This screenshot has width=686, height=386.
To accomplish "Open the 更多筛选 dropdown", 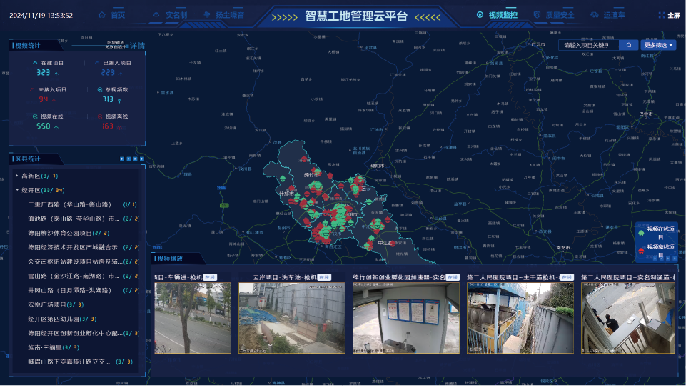I will (658, 45).
